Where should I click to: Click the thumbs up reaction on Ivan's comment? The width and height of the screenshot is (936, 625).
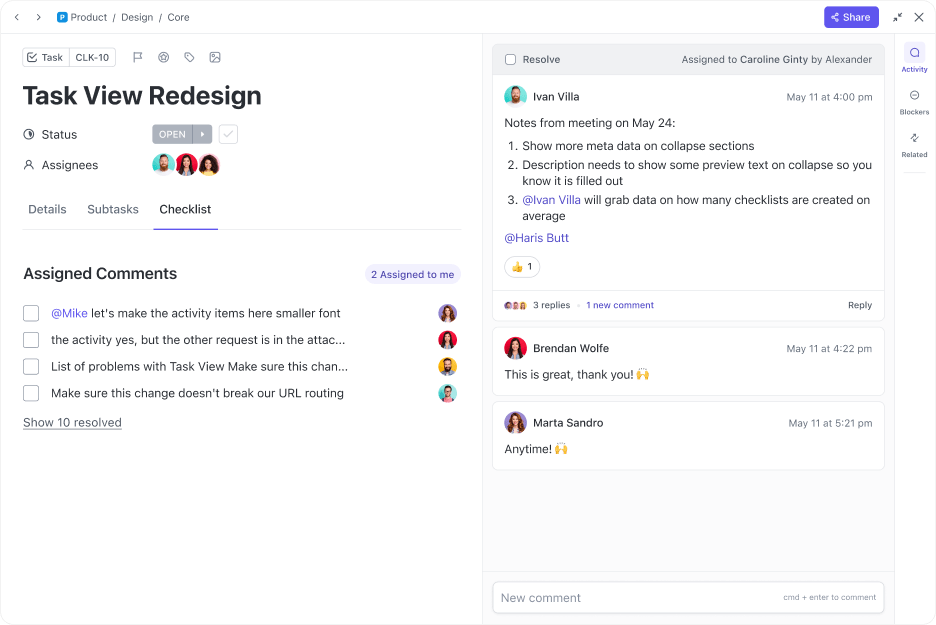point(521,267)
